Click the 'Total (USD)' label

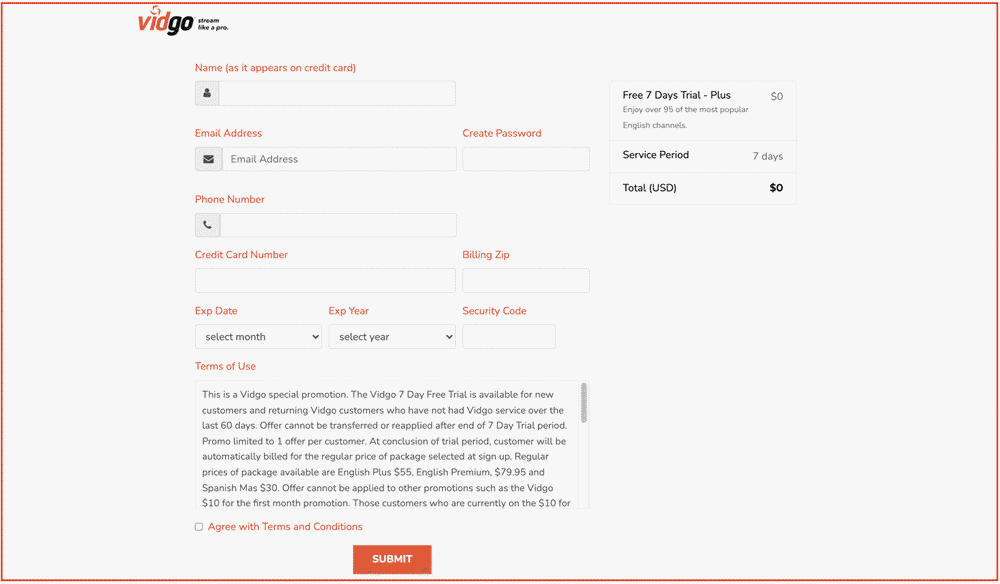click(x=649, y=188)
